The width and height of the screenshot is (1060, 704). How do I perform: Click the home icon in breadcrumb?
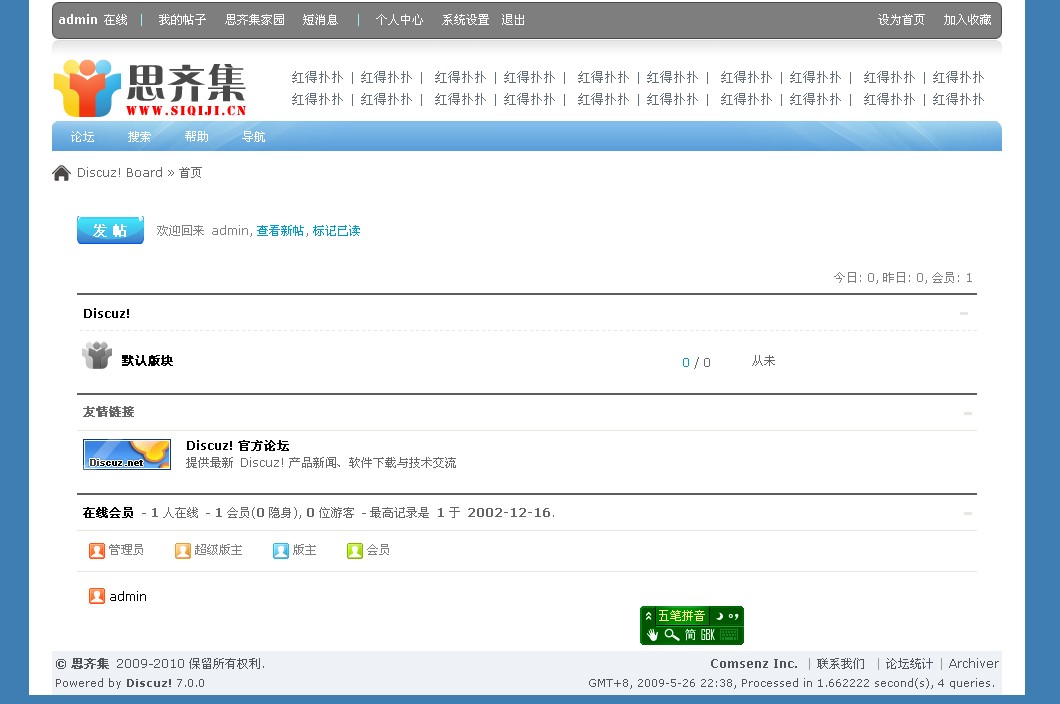62,173
